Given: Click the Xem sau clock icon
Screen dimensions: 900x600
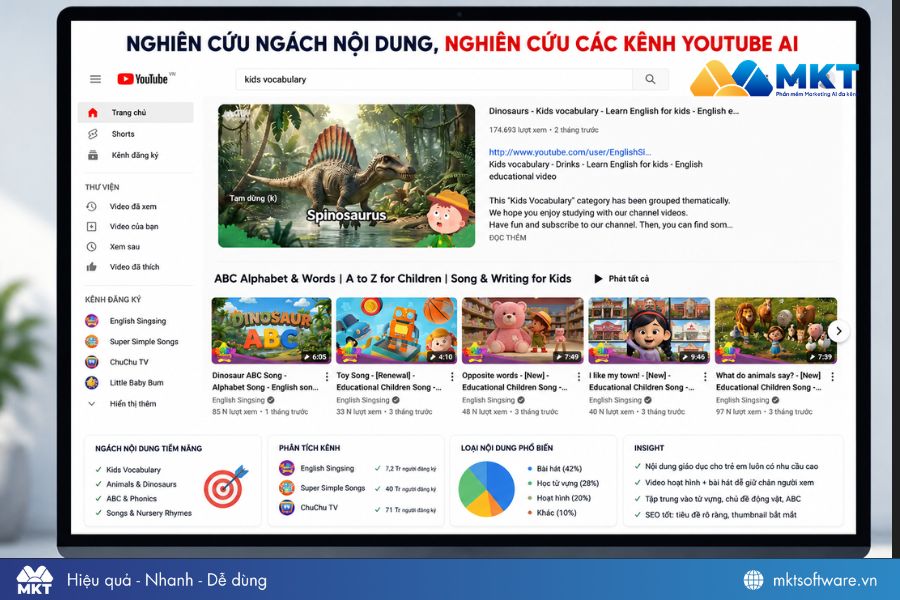Looking at the screenshot, I should [91, 246].
